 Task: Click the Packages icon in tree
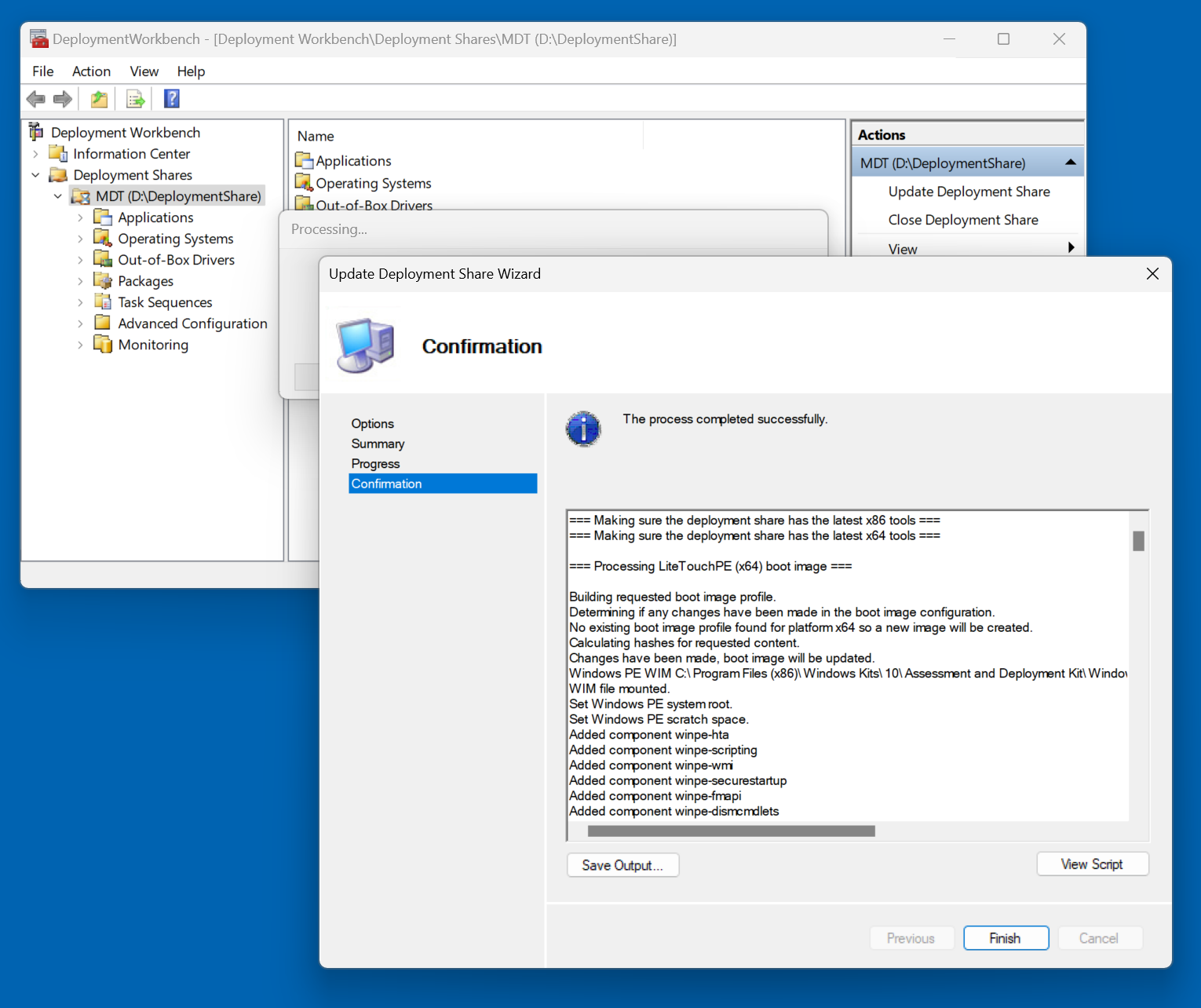click(103, 280)
